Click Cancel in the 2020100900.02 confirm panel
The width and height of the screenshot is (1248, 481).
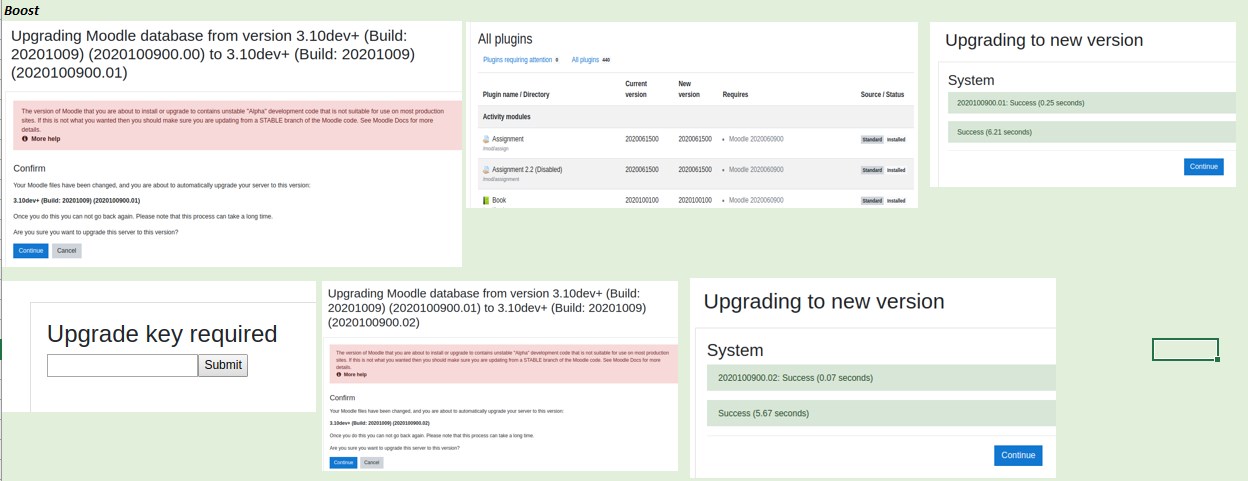click(372, 463)
